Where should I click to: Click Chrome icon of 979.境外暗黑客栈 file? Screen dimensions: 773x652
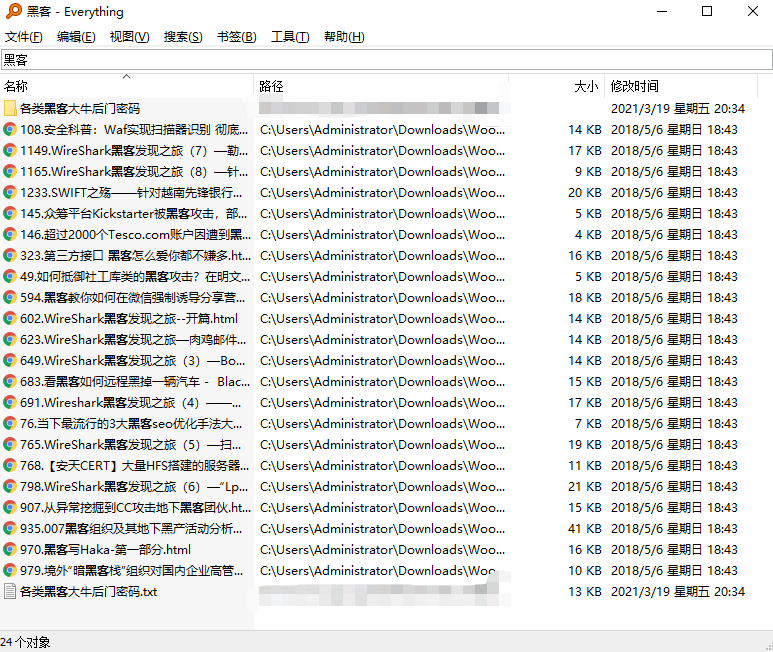pyautogui.click(x=9, y=571)
